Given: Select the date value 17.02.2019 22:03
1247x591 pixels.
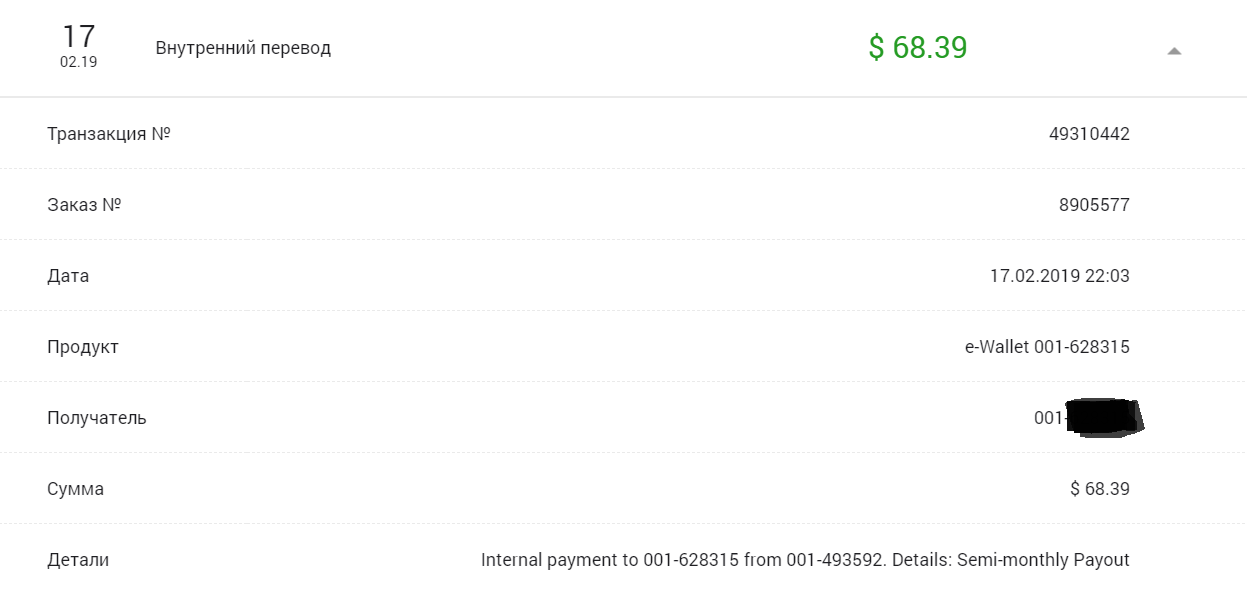Looking at the screenshot, I should [1059, 276].
